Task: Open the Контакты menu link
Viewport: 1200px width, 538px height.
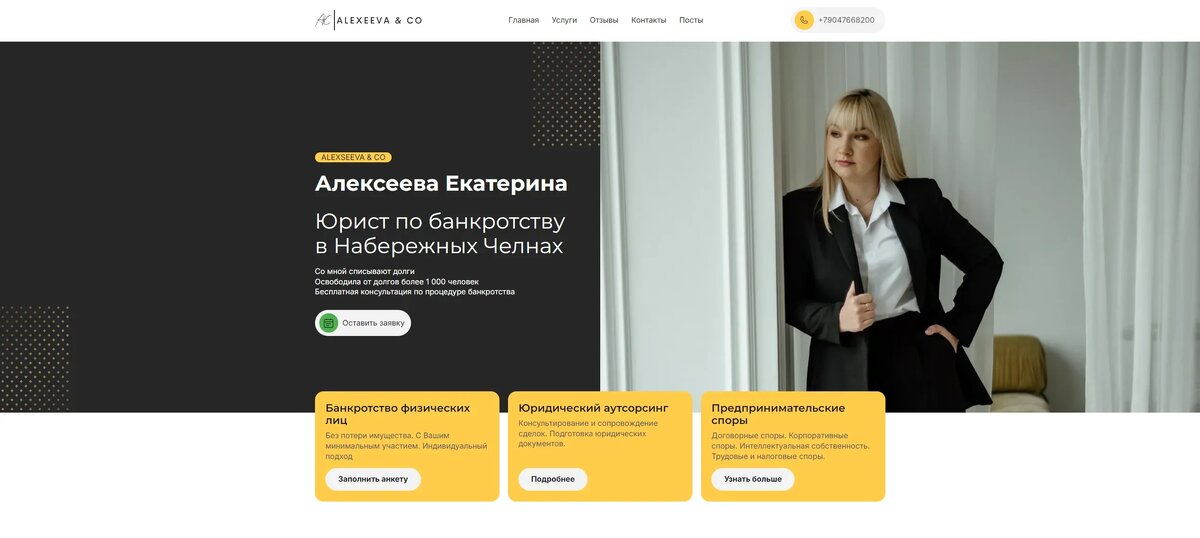Action: [648, 20]
